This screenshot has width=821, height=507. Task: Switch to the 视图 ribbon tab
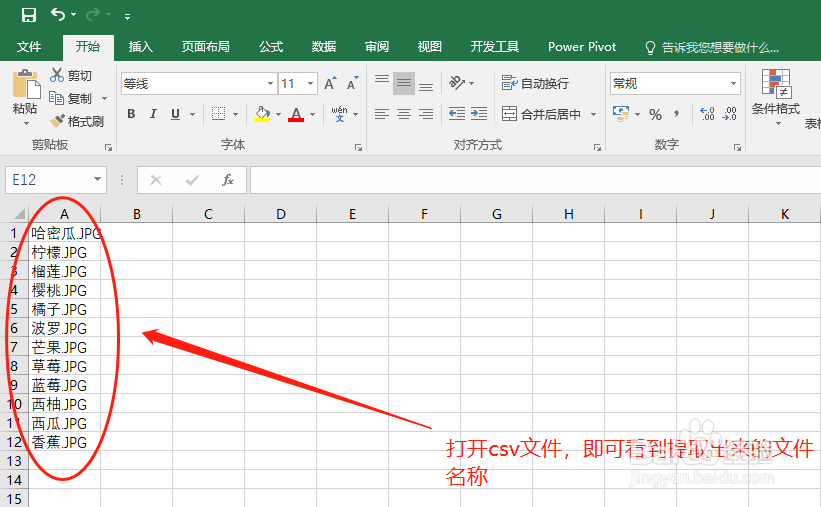(x=429, y=47)
